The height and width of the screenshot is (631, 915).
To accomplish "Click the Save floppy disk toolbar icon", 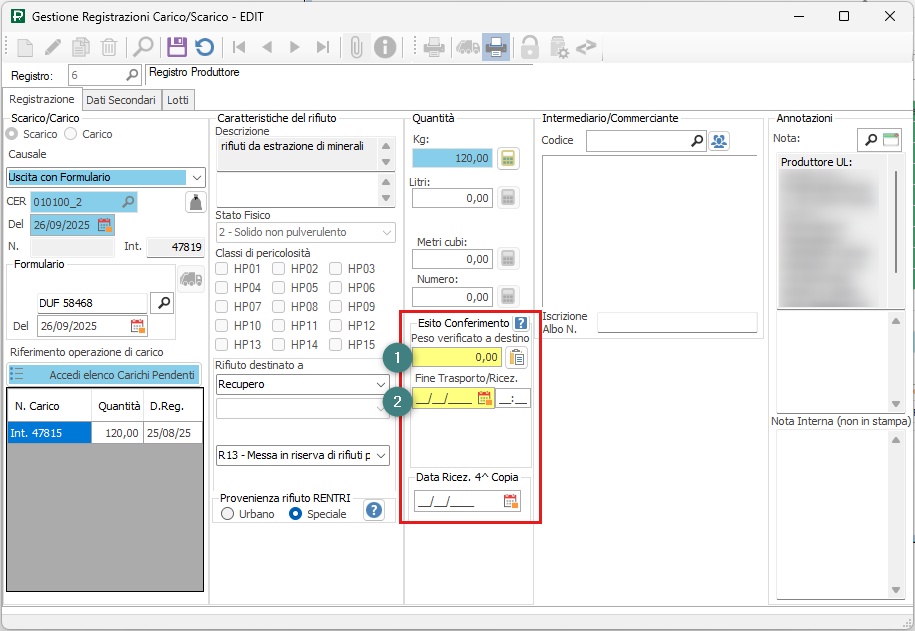I will 177,46.
